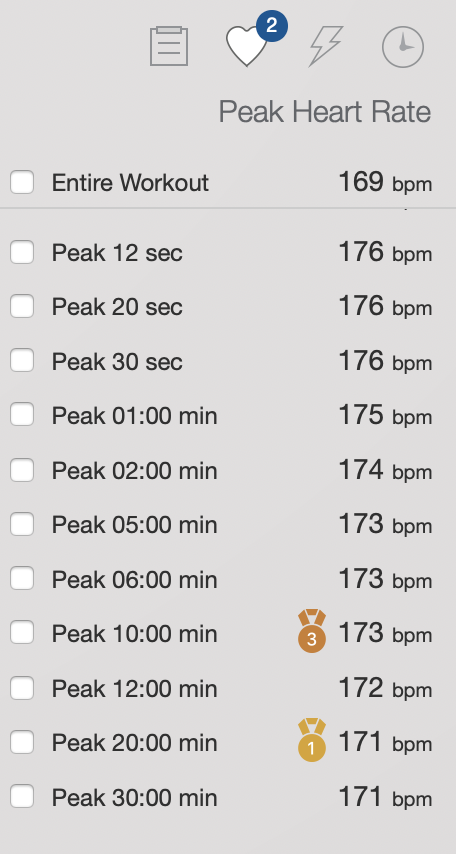This screenshot has width=456, height=854.
Task: Enable the Peak 12 sec checkbox
Action: pyautogui.click(x=22, y=252)
